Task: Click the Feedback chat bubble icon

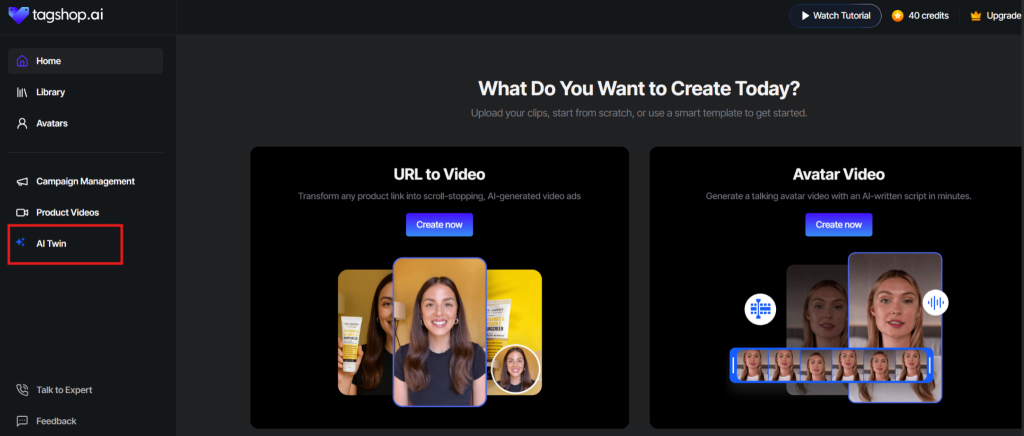Action: click(x=22, y=421)
